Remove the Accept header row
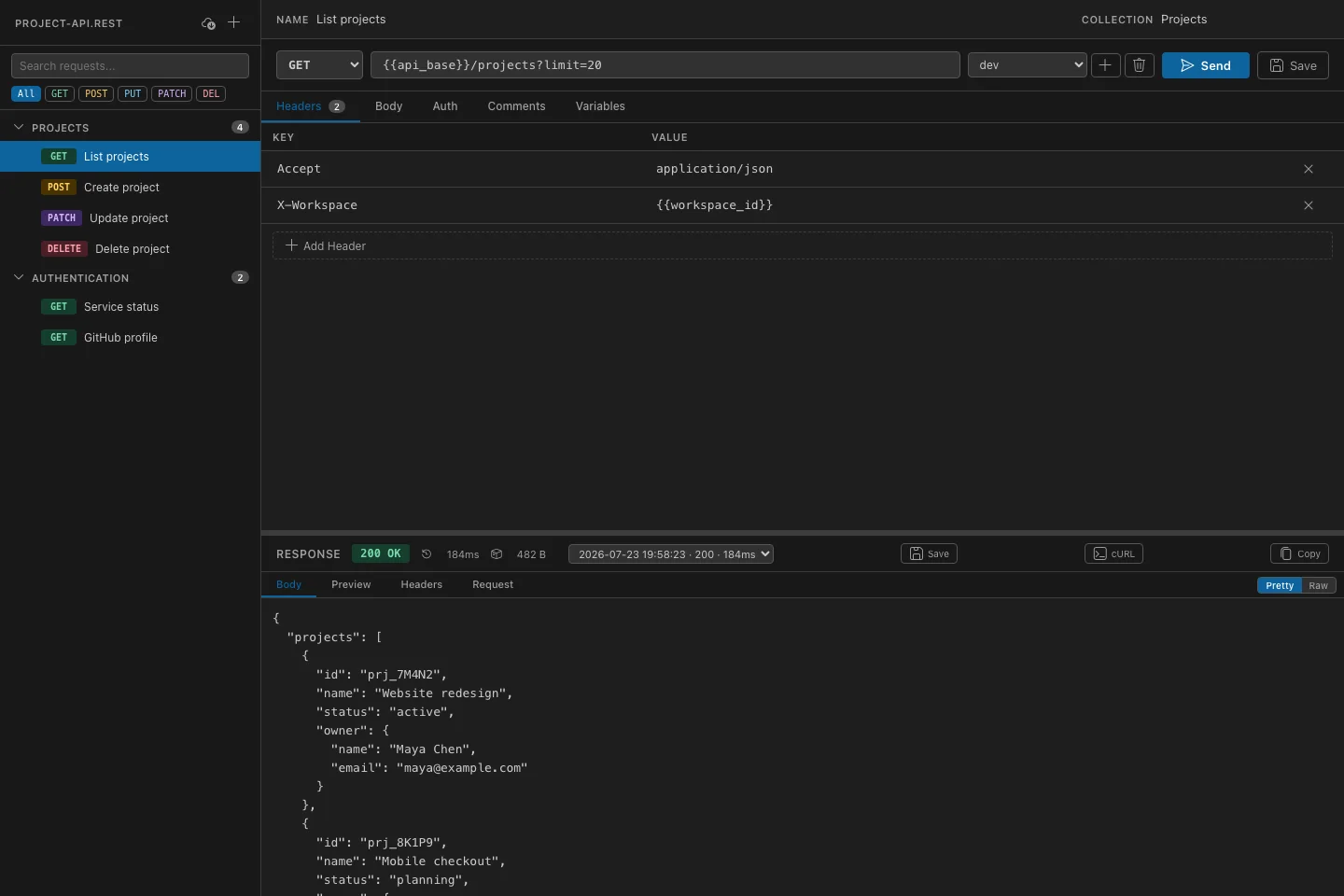This screenshot has width=1344, height=896. tap(1309, 169)
